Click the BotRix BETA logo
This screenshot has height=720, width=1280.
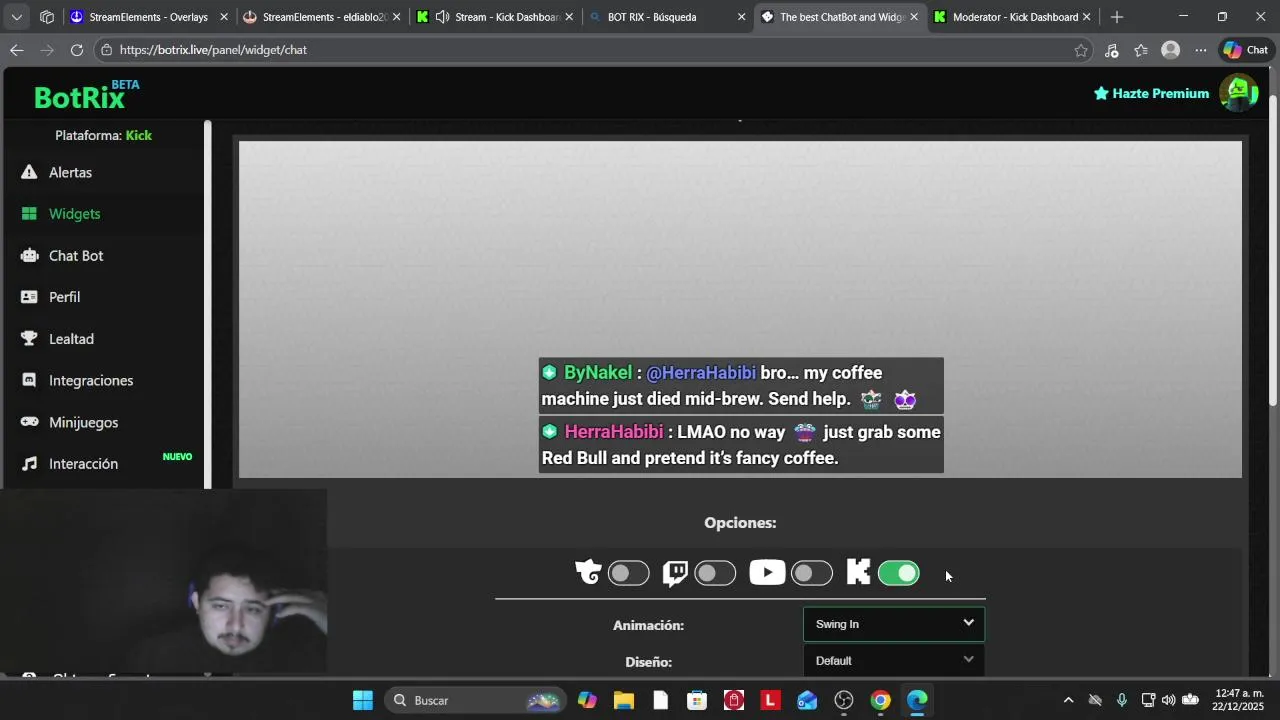point(86,94)
